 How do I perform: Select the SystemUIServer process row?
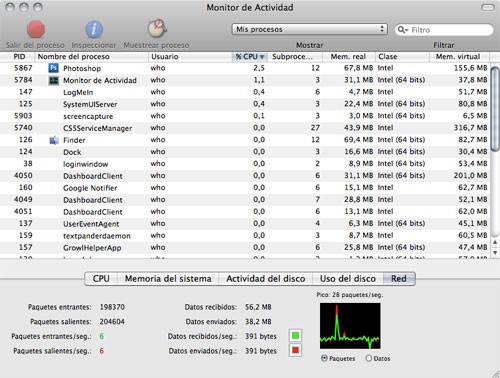[x=245, y=104]
